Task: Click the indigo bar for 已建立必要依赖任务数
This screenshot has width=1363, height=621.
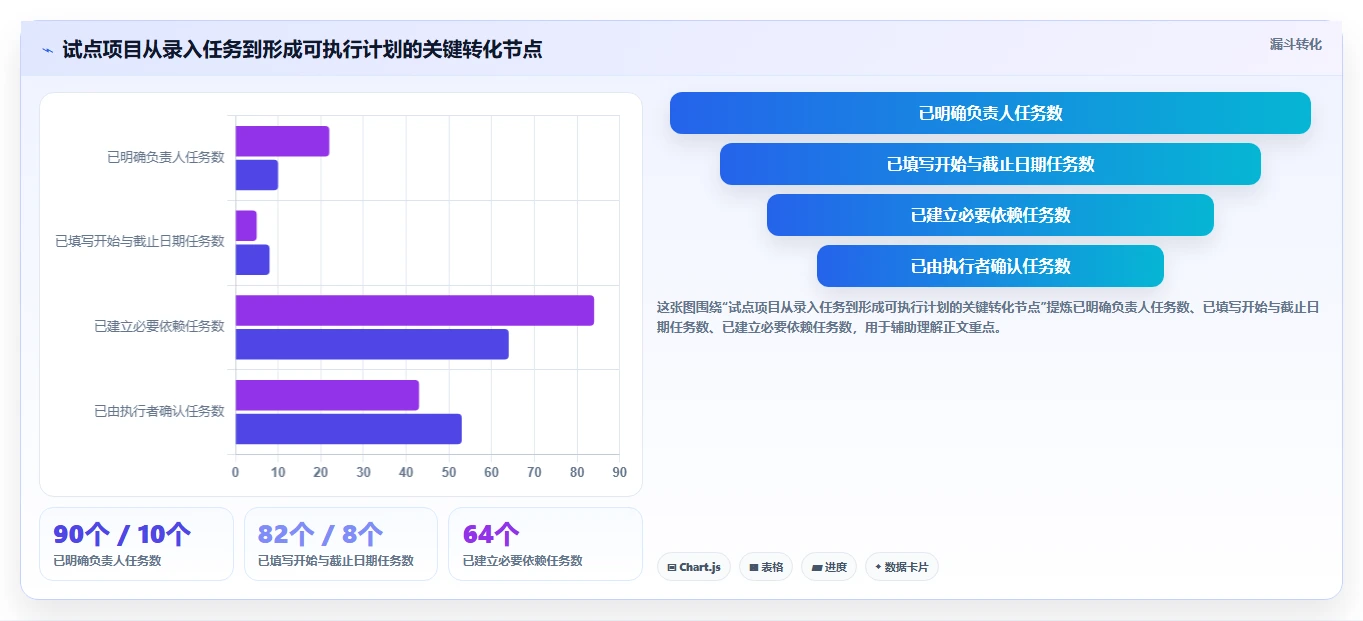Action: 372,344
